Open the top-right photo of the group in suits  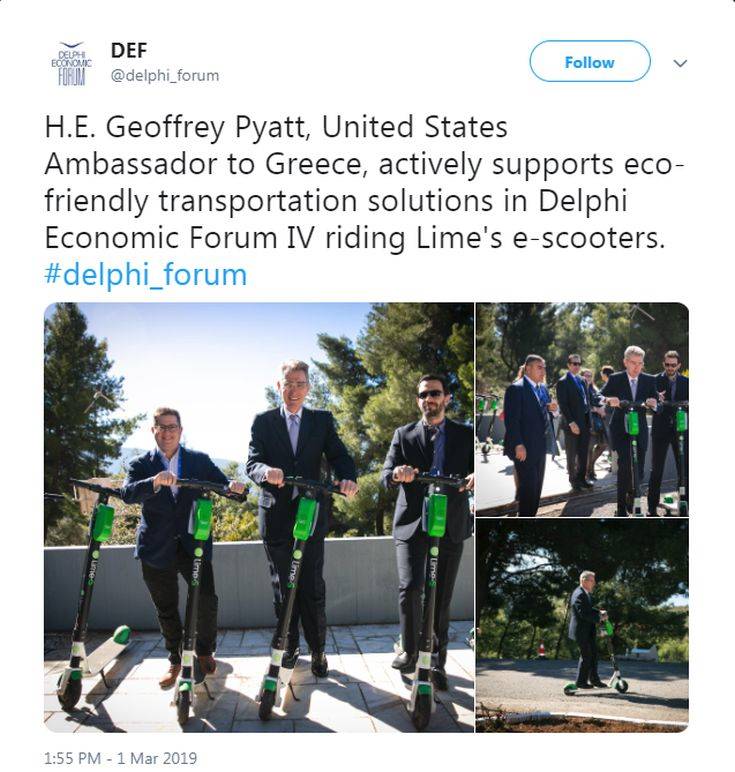coord(582,409)
